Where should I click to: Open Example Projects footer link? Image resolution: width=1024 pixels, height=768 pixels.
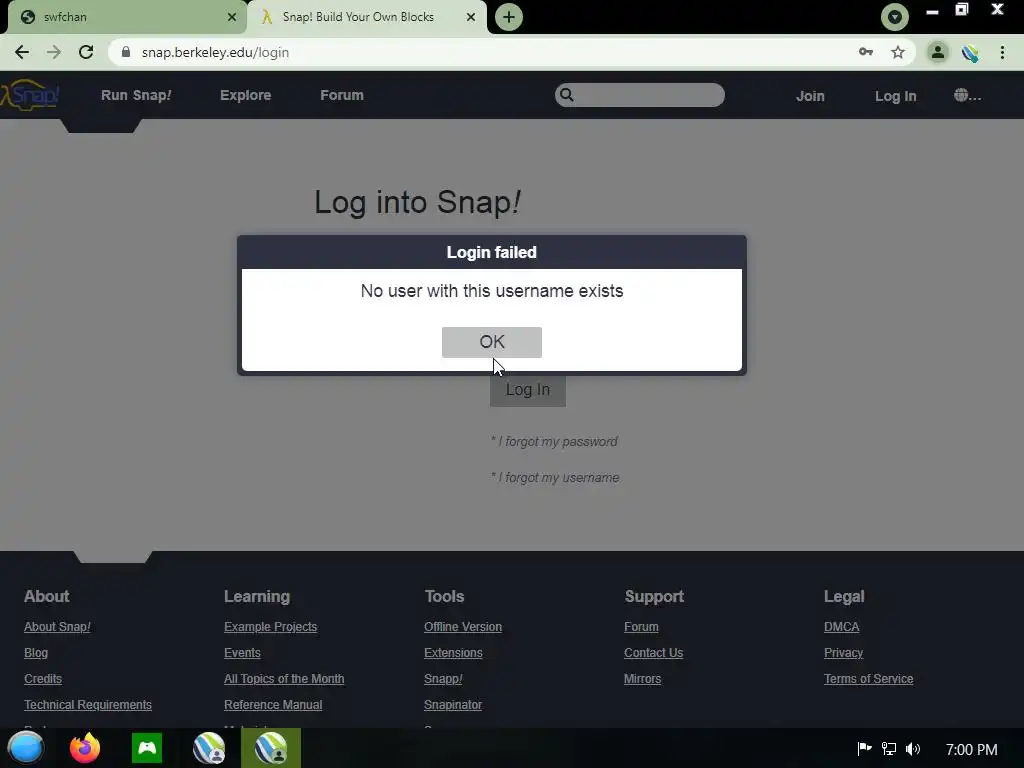click(270, 627)
